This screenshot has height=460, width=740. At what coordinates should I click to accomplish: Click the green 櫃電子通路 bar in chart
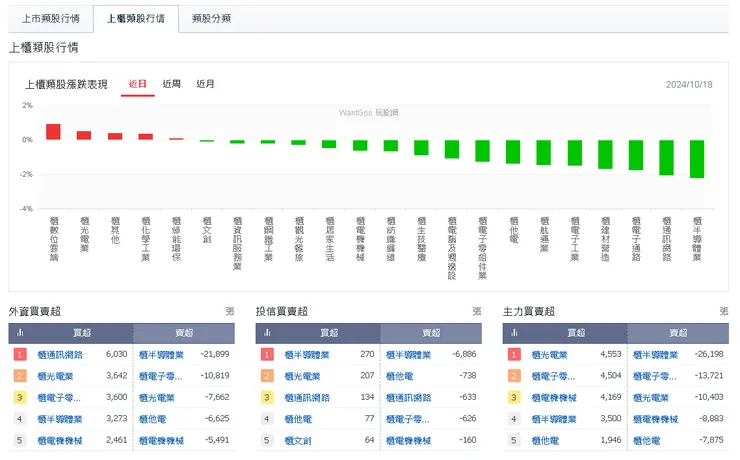[x=636, y=155]
